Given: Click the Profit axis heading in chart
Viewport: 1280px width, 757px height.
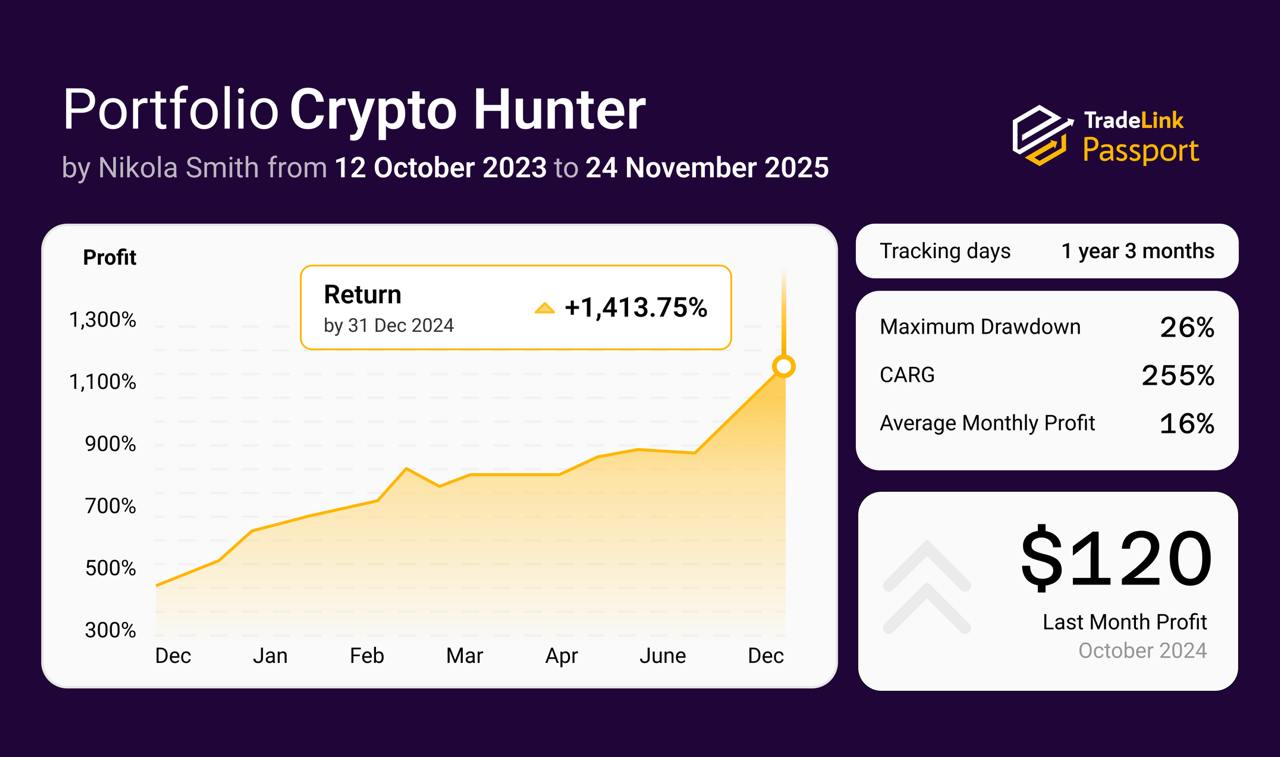Looking at the screenshot, I should tap(110, 258).
